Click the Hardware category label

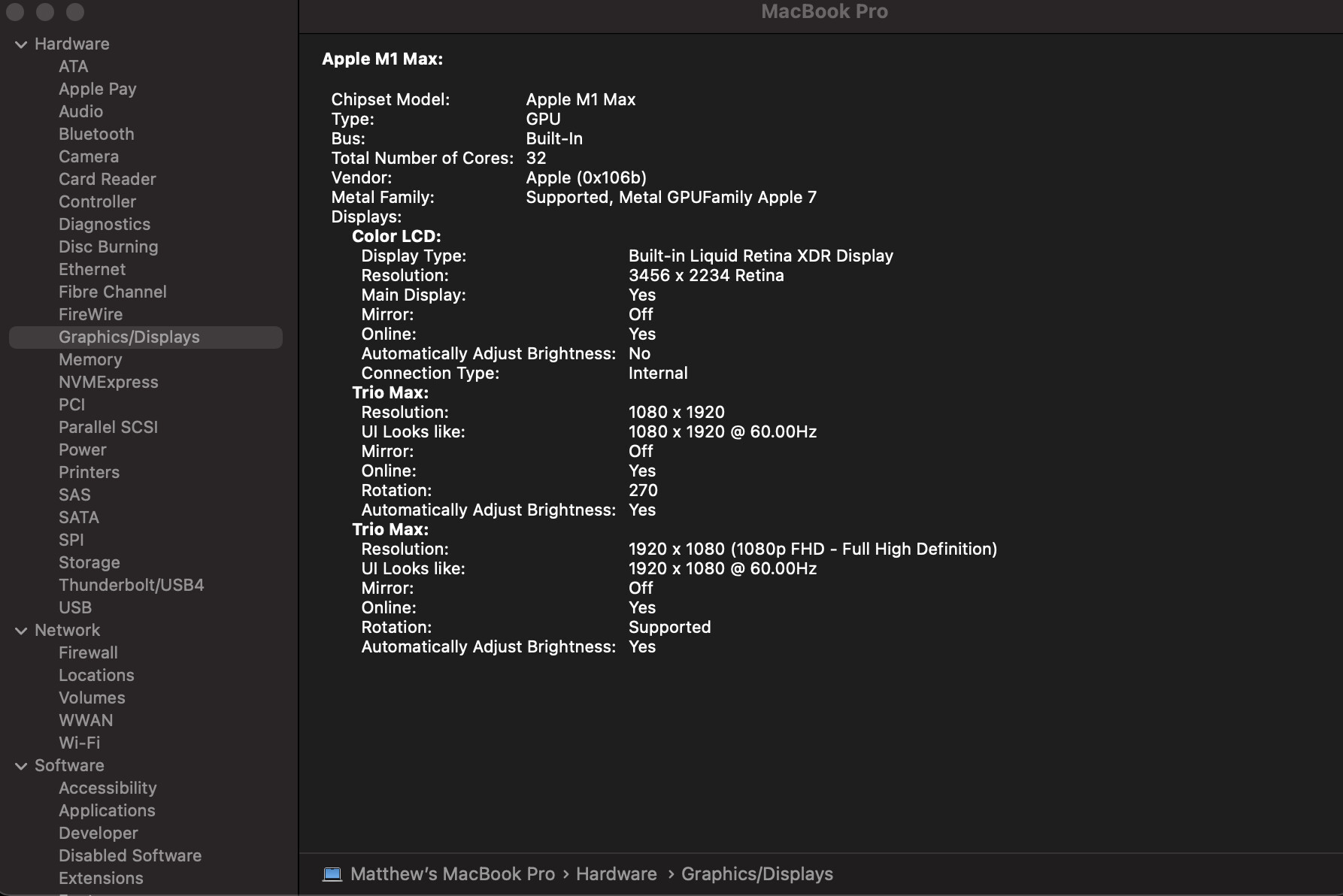click(72, 44)
